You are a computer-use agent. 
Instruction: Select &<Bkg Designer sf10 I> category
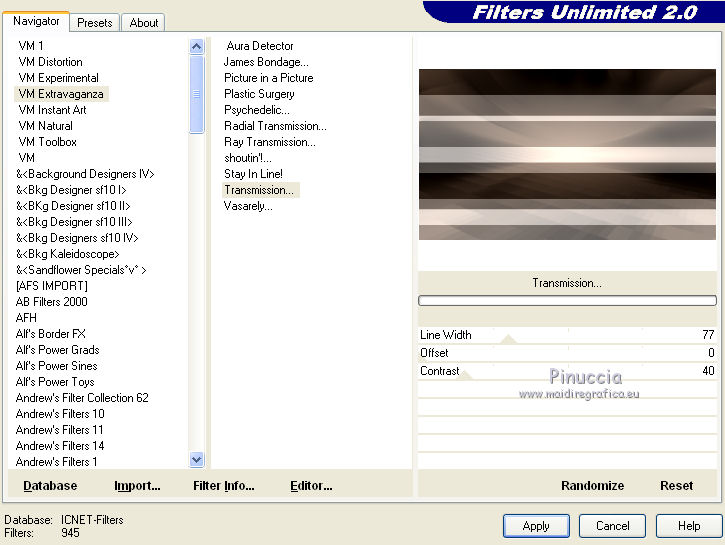click(71, 190)
